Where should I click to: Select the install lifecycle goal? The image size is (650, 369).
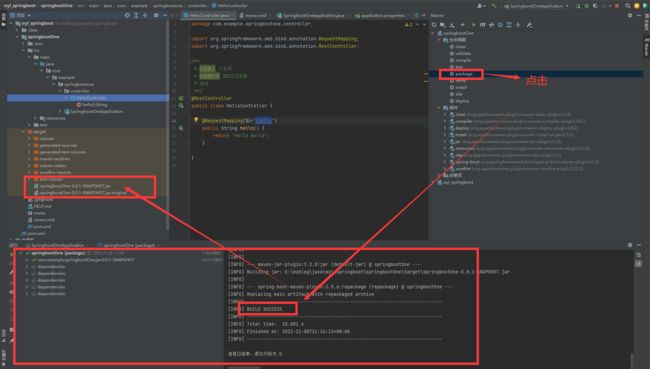(x=461, y=87)
